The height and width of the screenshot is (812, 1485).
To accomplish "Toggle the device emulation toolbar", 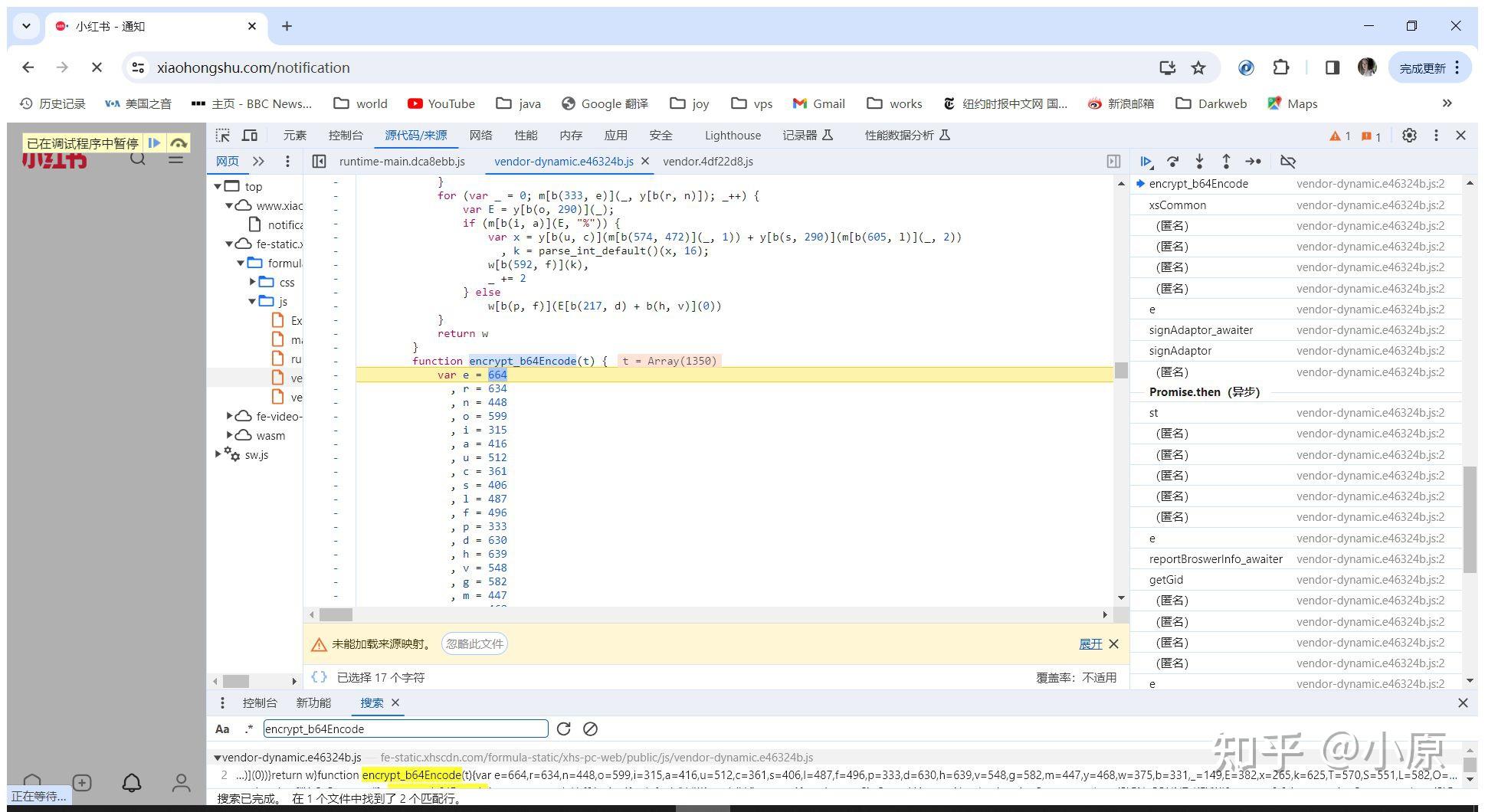I will (250, 135).
